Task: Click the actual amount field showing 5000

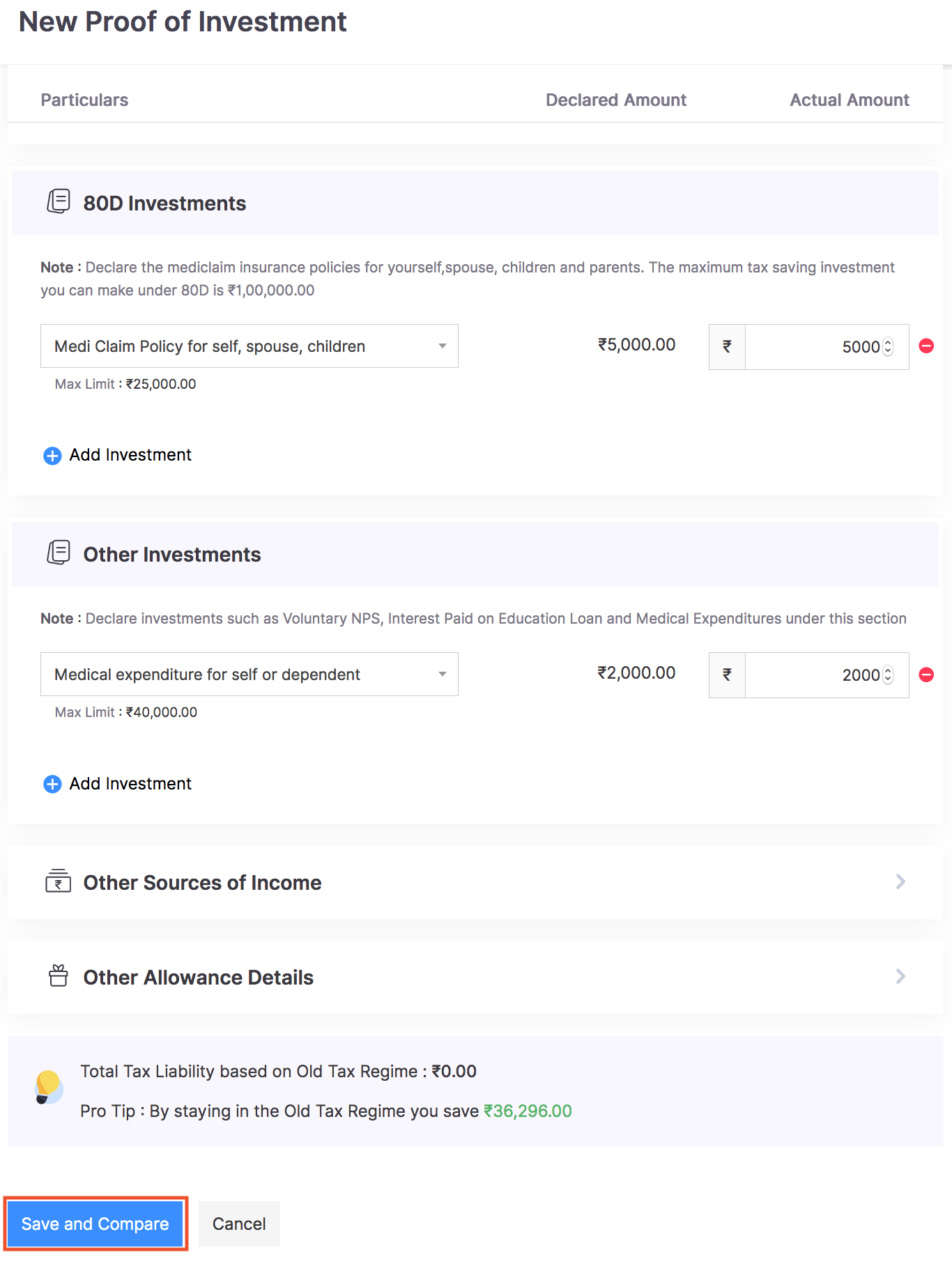Action: coord(812,347)
